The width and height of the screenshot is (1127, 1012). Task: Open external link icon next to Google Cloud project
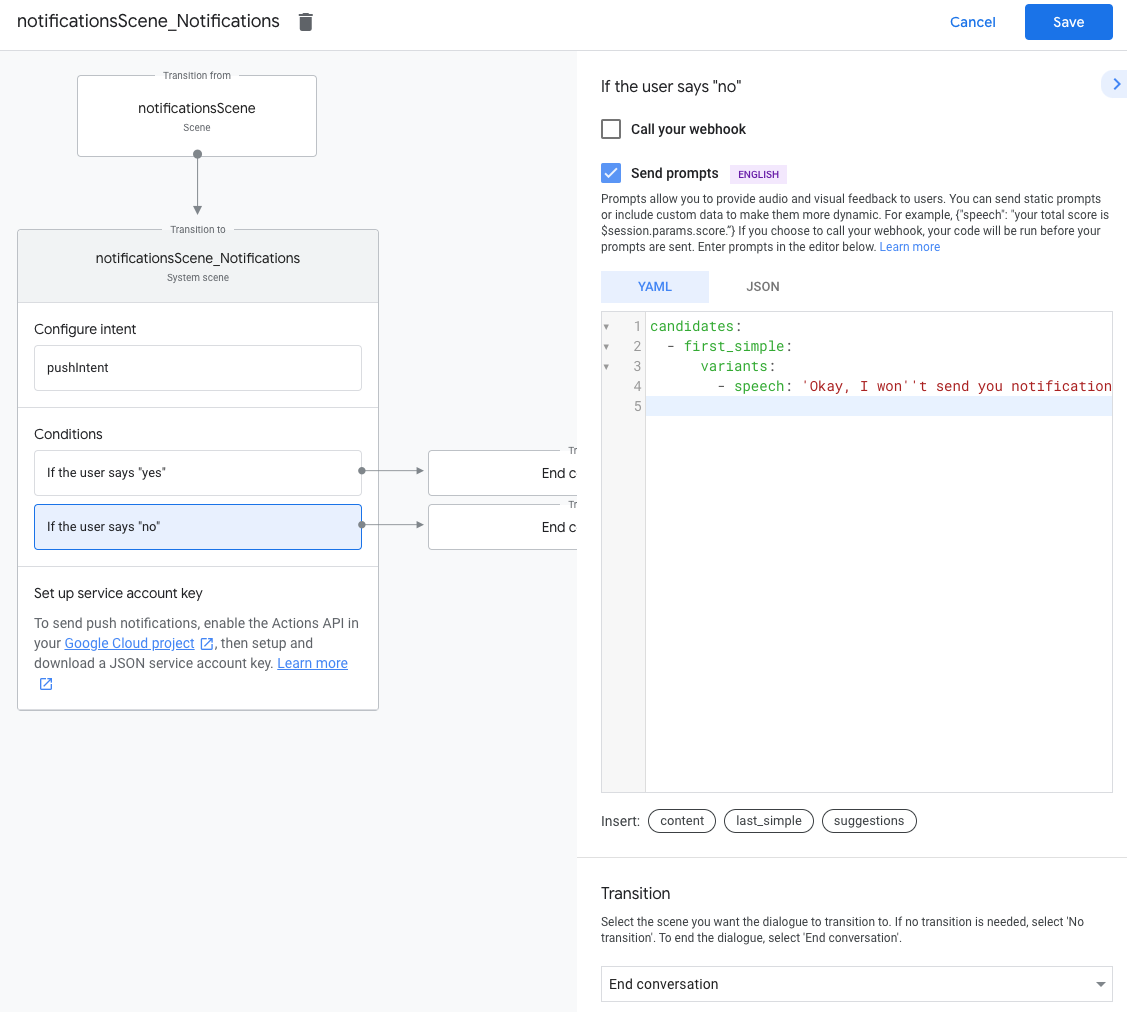pyautogui.click(x=207, y=644)
